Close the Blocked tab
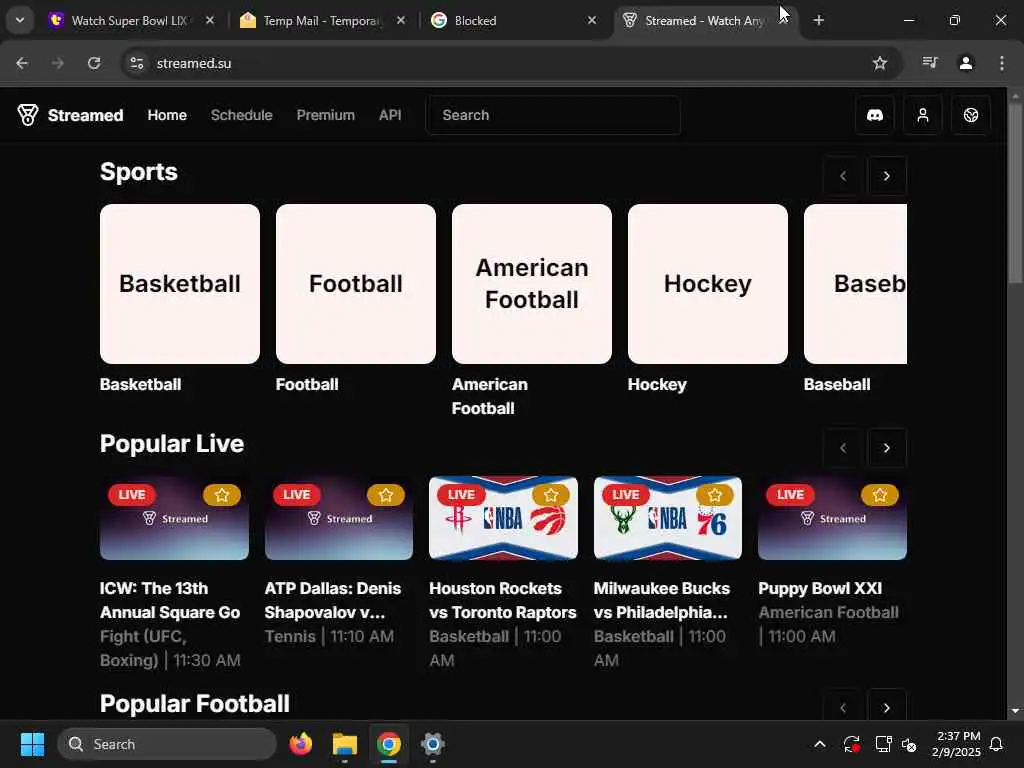This screenshot has height=768, width=1024. click(592, 20)
